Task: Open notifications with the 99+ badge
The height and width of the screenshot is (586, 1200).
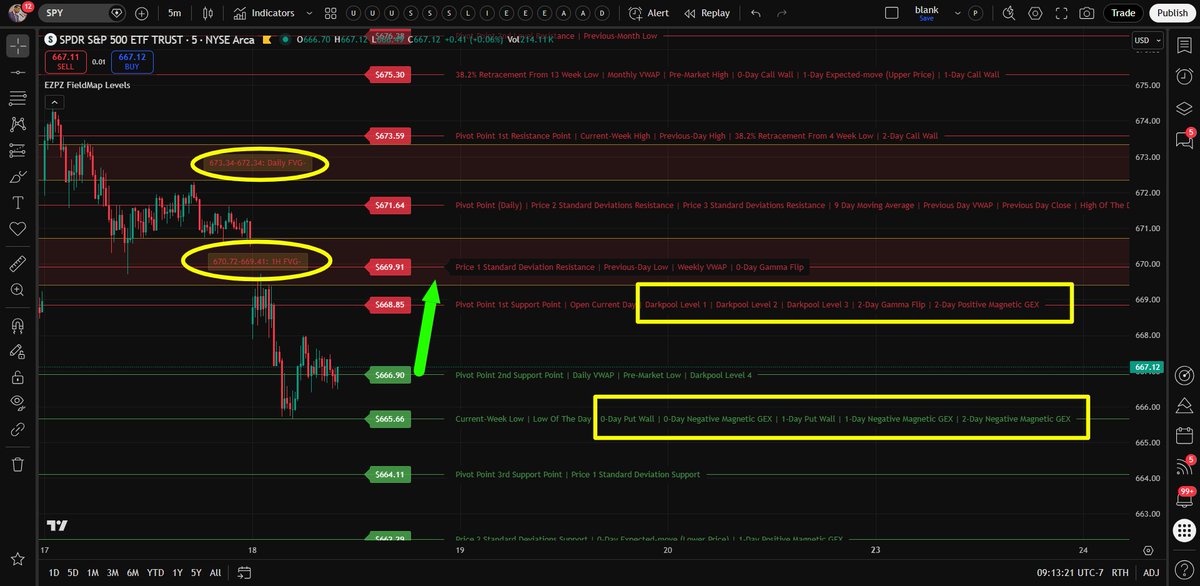Action: click(1184, 498)
